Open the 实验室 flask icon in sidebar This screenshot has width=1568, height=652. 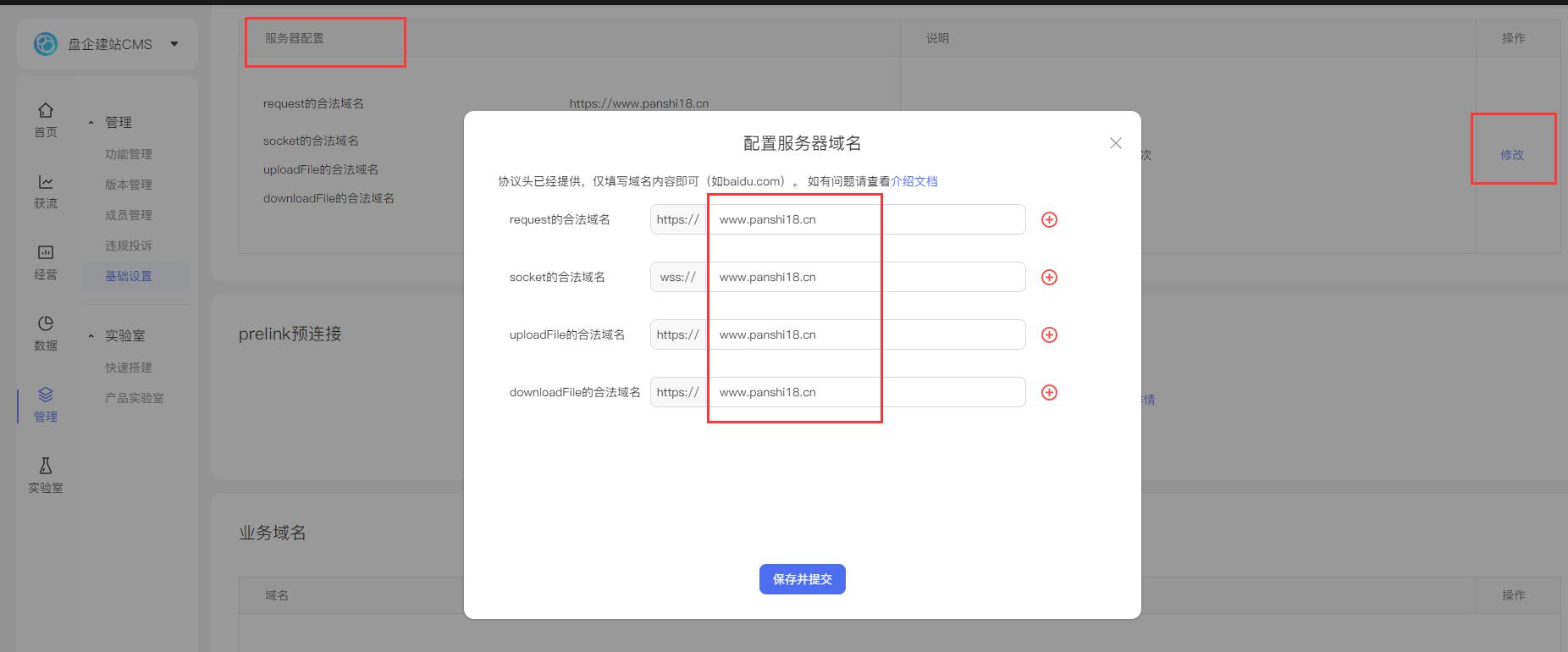pos(46,466)
